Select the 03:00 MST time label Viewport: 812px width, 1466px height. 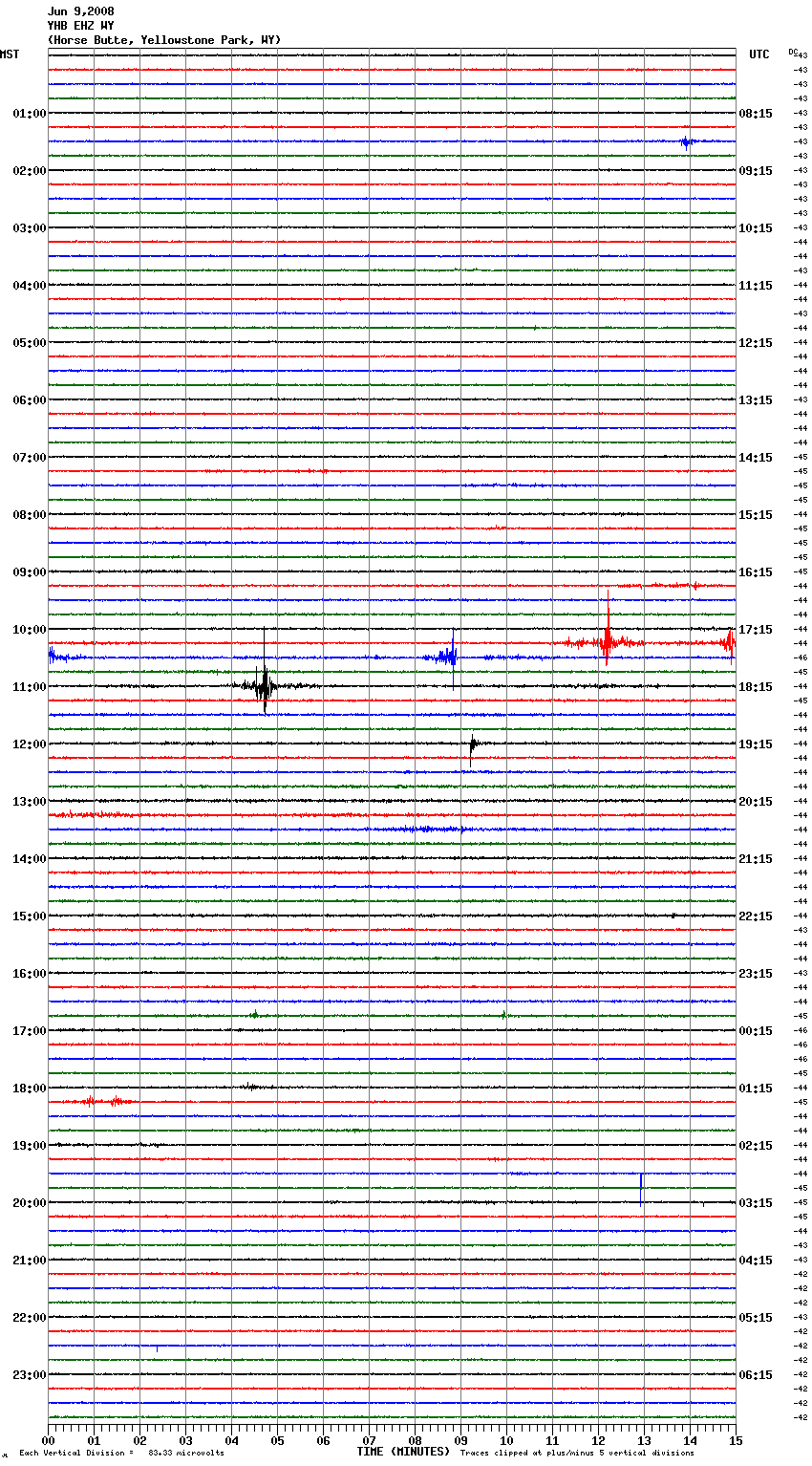tap(29, 228)
